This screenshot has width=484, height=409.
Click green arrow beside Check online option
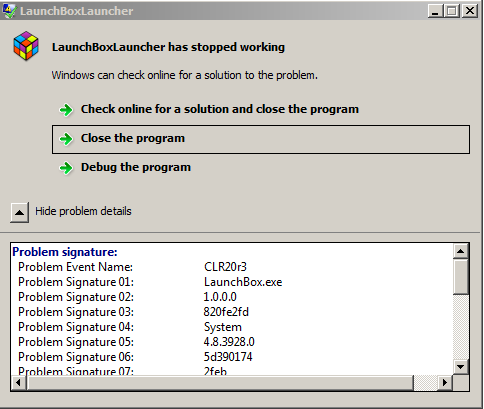(x=66, y=110)
